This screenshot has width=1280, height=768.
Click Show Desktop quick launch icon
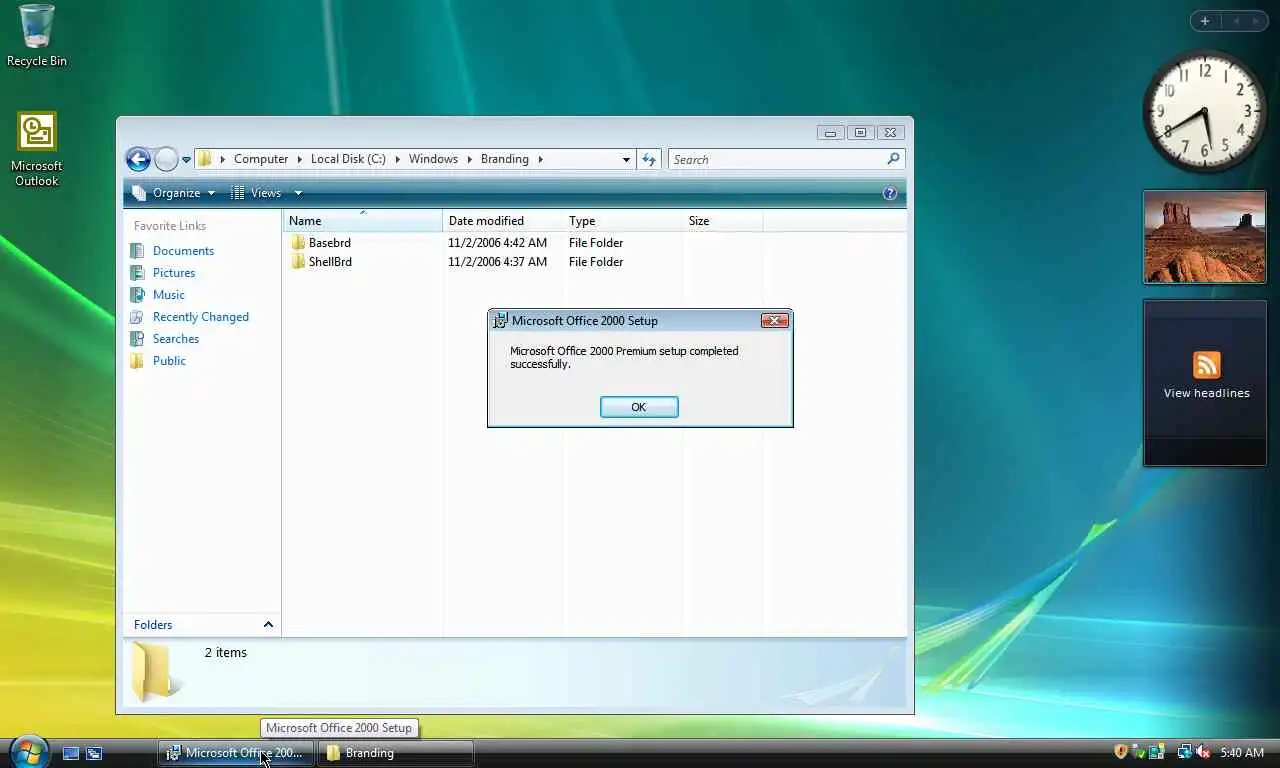[x=71, y=753]
